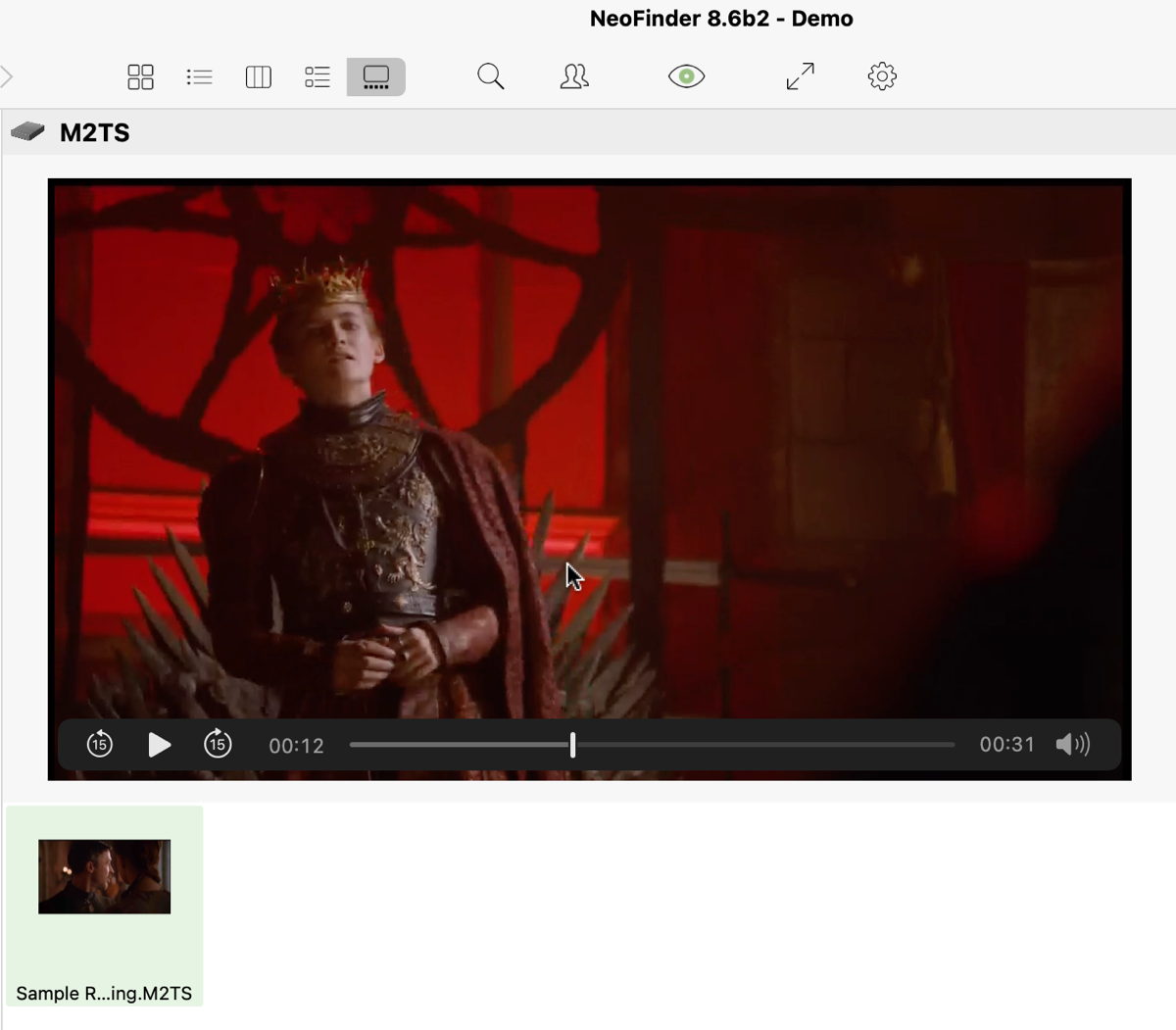1176x1030 pixels.
Task: Expand preview to full screen
Action: pyautogui.click(x=801, y=76)
